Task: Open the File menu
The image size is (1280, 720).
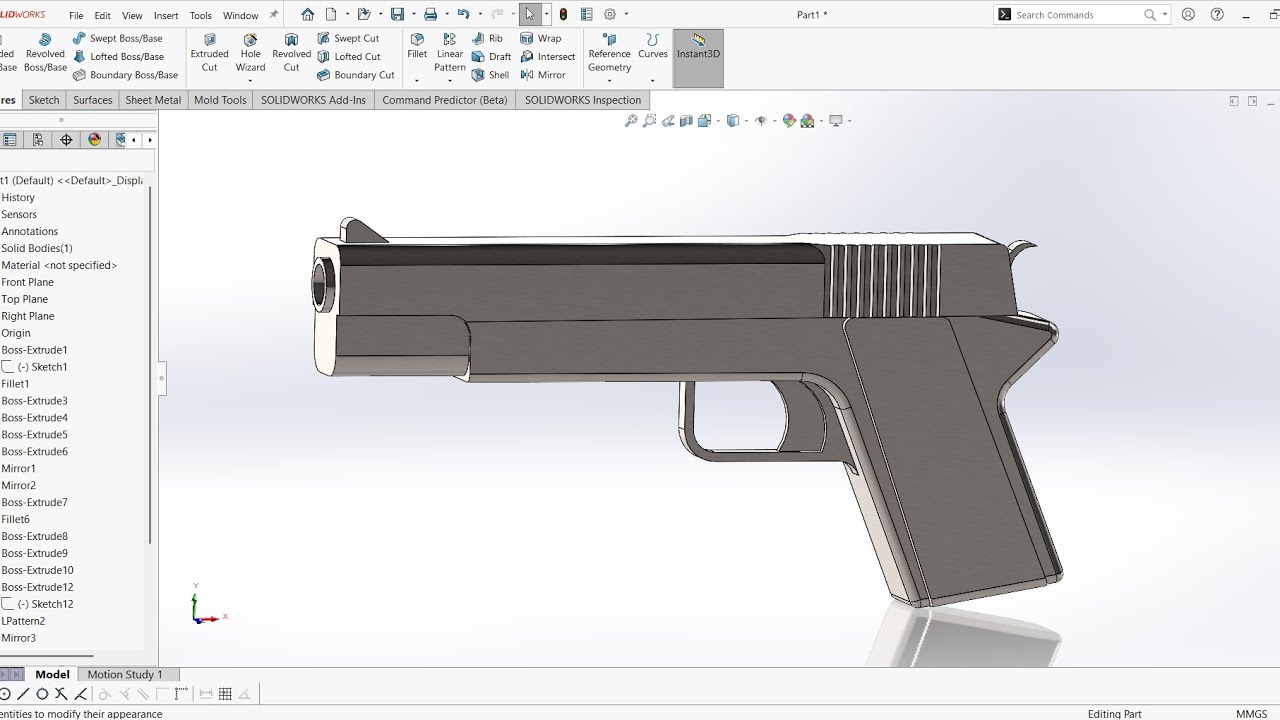Action: pos(76,15)
